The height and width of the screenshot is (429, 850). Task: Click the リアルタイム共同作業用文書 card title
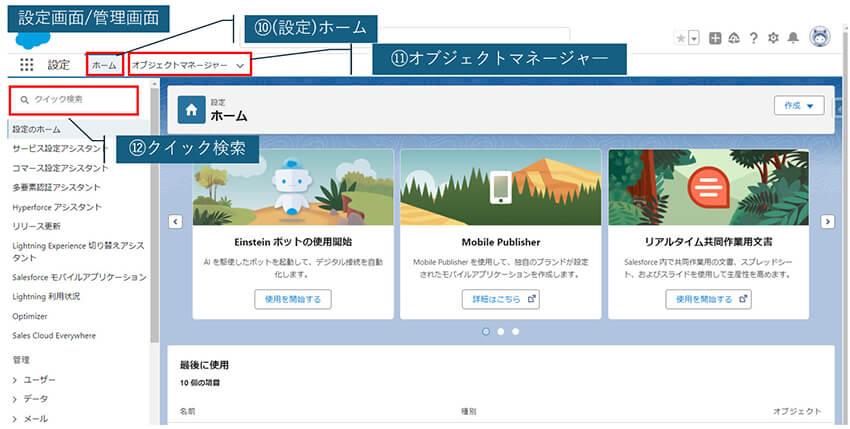click(709, 242)
